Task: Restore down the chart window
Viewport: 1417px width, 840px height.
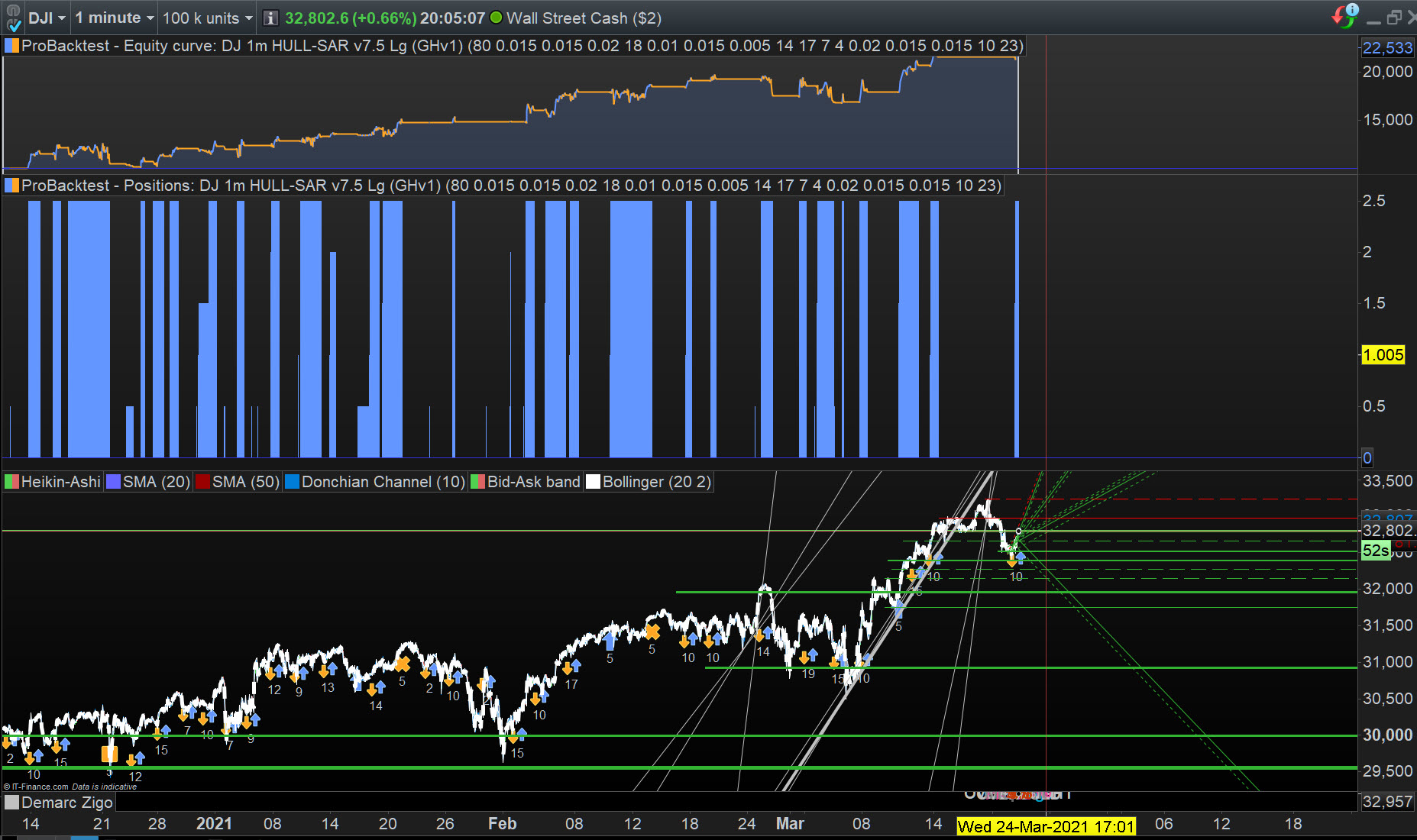Action: (x=1394, y=17)
